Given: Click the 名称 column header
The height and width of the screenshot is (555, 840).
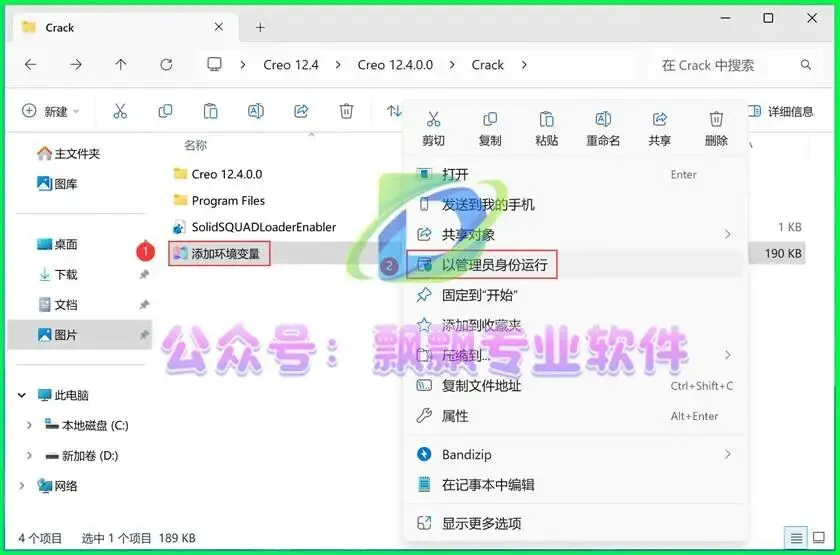Looking at the screenshot, I should [196, 145].
